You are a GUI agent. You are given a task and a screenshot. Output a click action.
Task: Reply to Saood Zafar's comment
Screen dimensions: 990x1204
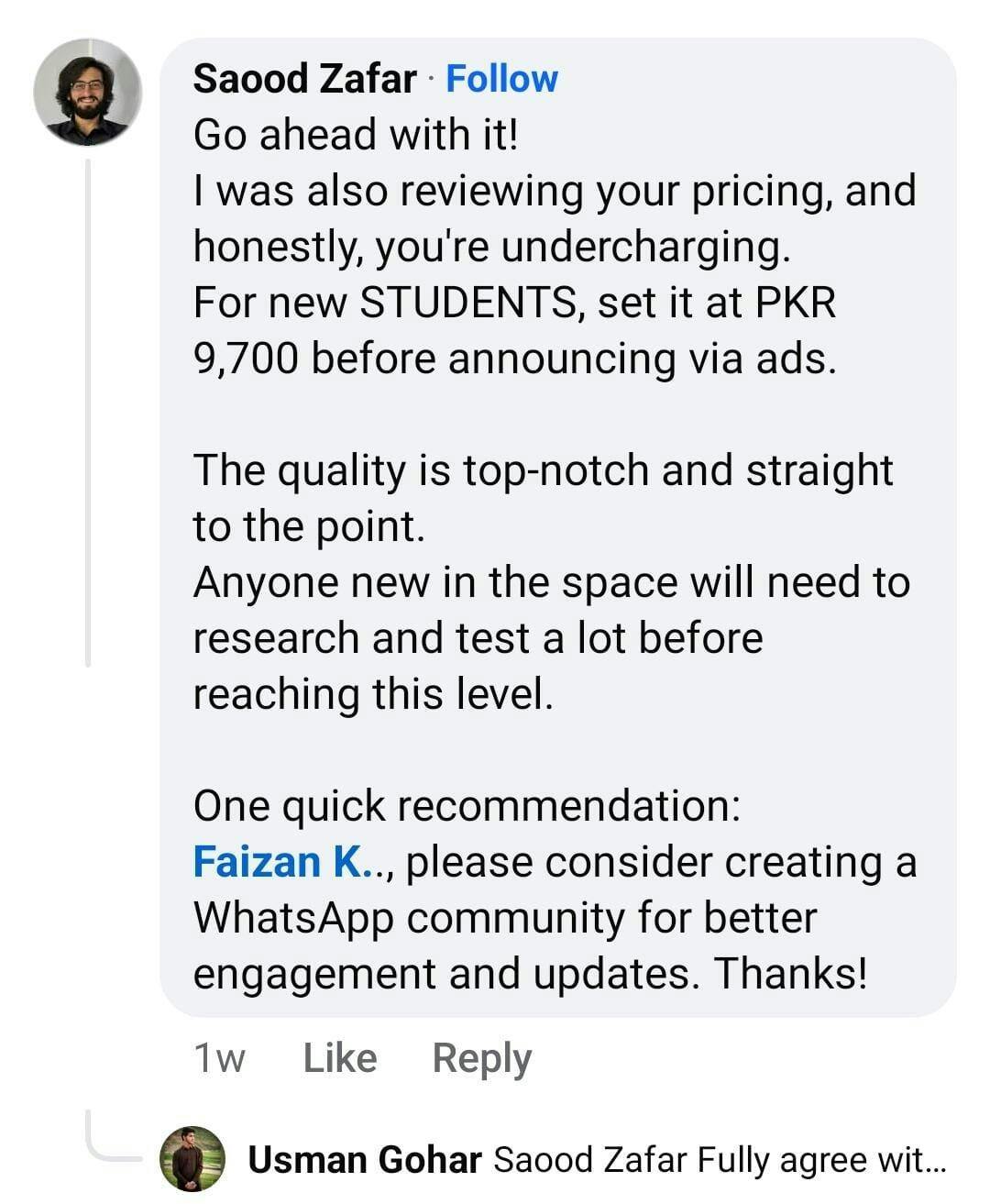click(x=481, y=1058)
